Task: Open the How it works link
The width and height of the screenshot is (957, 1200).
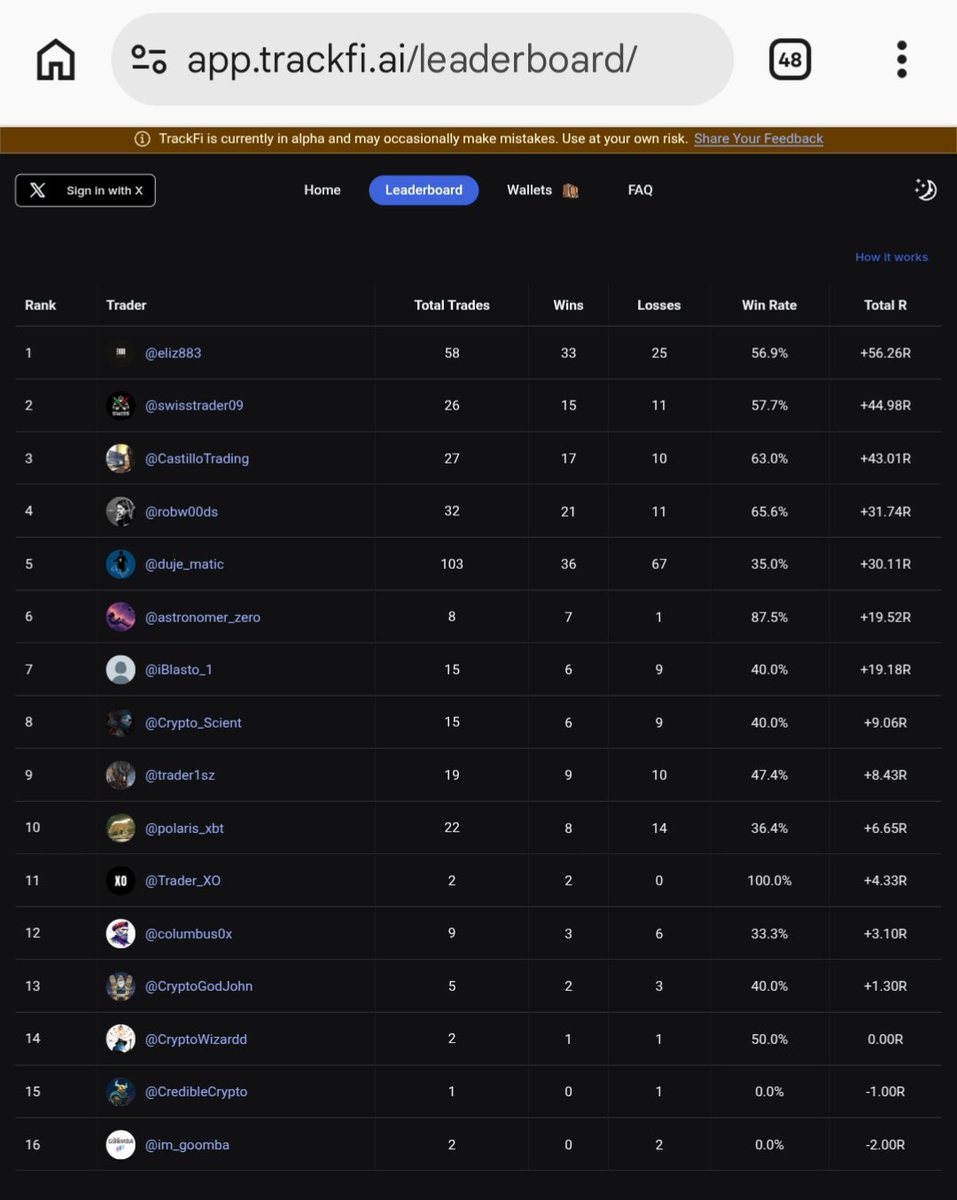Action: click(x=890, y=256)
